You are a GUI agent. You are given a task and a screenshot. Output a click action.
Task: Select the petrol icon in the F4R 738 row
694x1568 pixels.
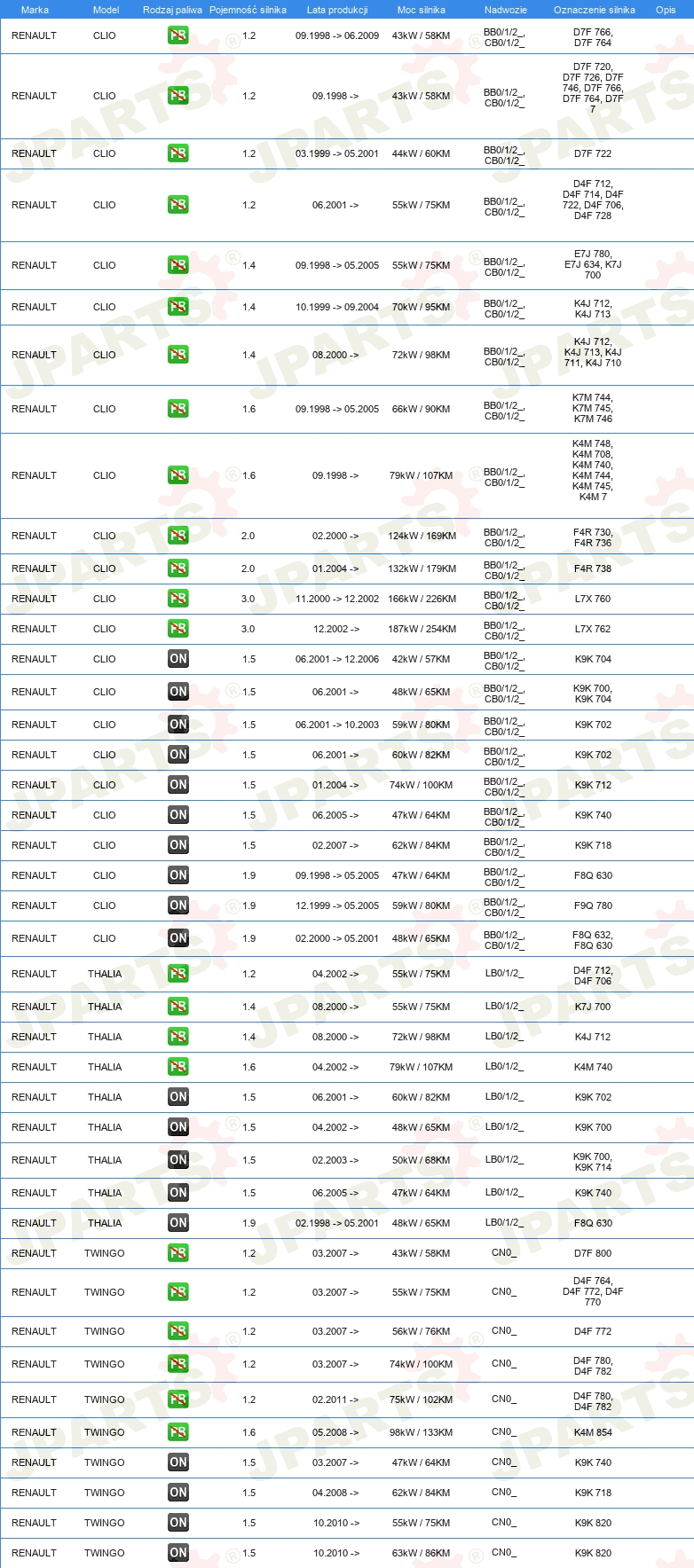178,568
